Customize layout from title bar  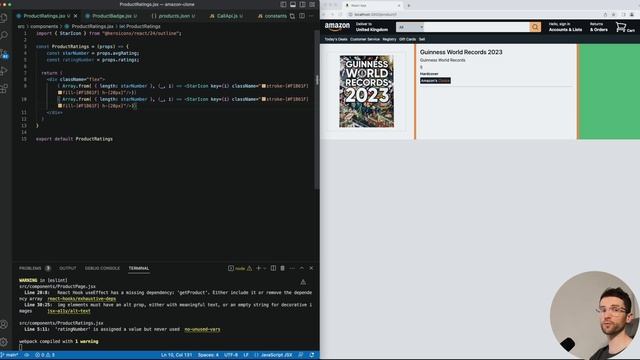(312, 4)
